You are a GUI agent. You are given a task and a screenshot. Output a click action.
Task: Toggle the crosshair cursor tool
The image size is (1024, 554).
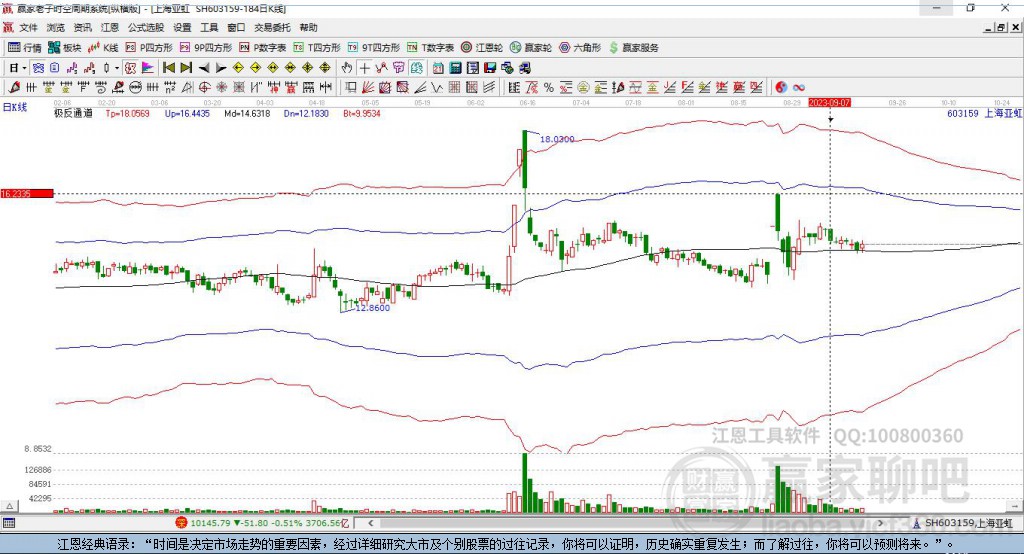click(364, 68)
